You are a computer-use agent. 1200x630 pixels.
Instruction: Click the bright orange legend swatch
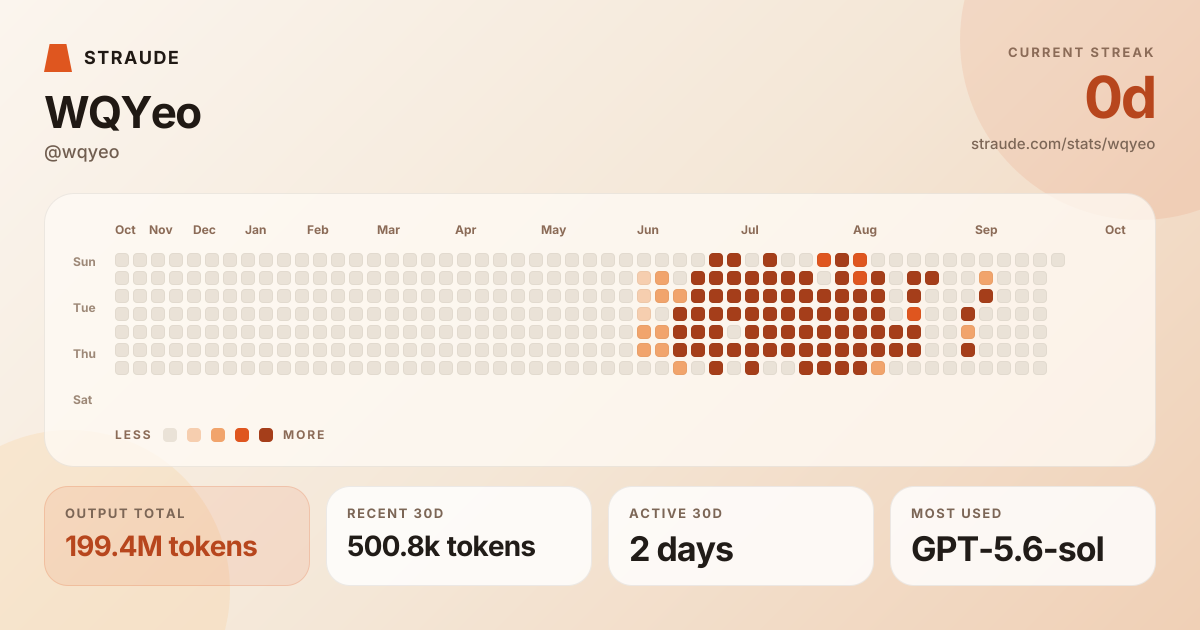242,435
